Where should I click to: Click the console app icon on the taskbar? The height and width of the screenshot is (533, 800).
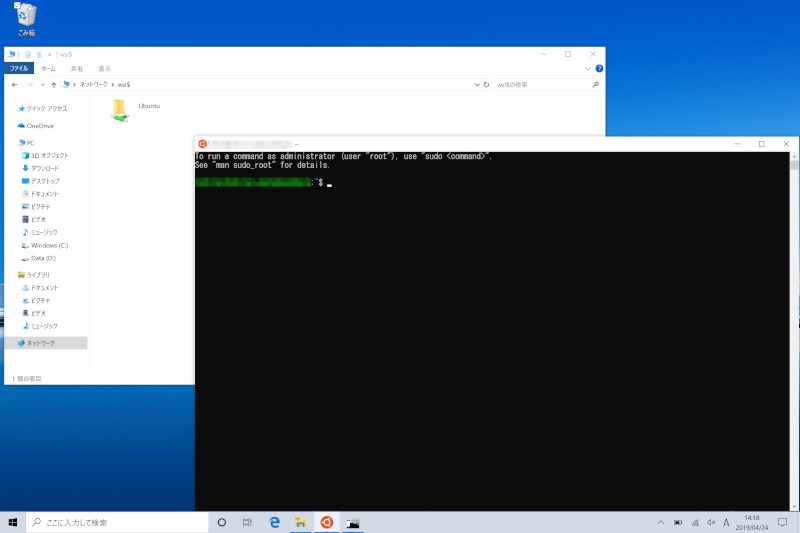coord(353,522)
